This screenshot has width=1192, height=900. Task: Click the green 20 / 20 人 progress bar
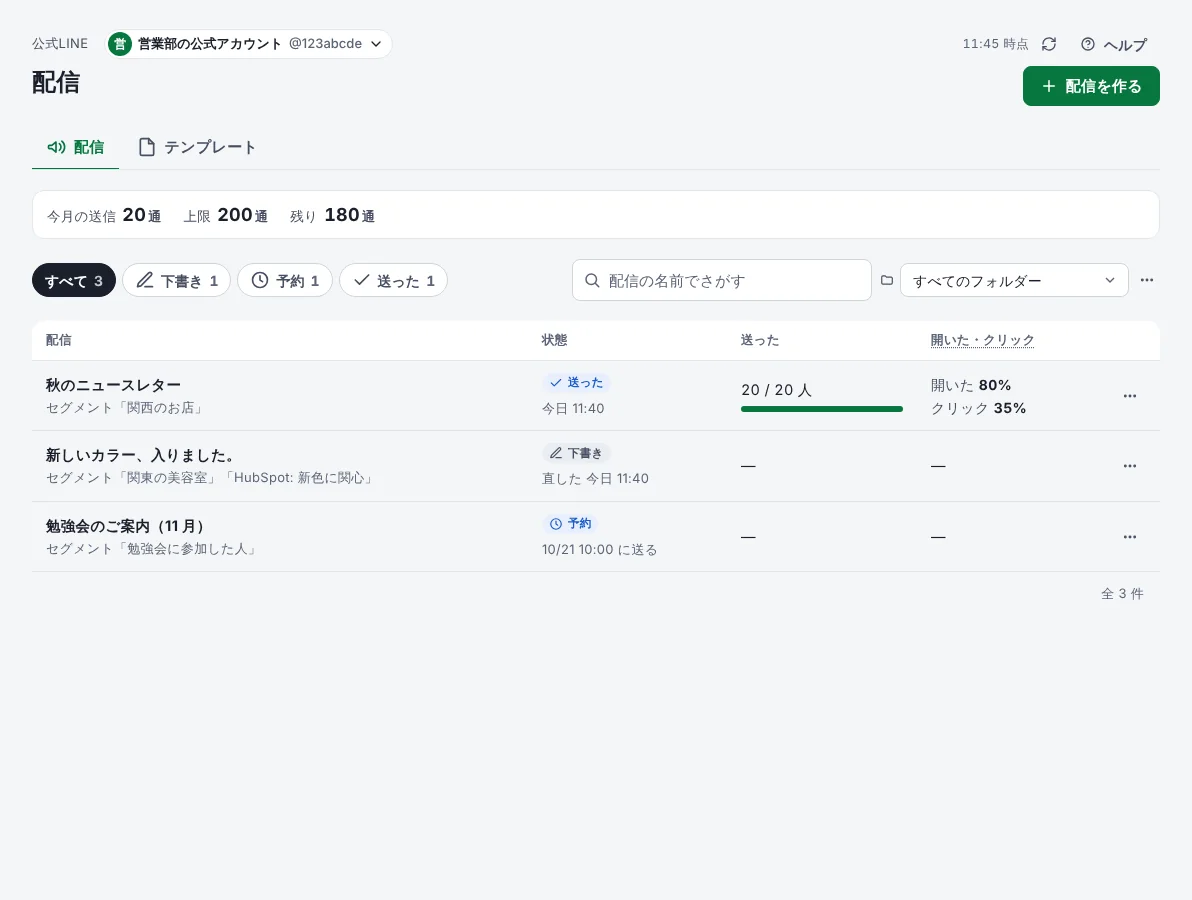pos(822,409)
